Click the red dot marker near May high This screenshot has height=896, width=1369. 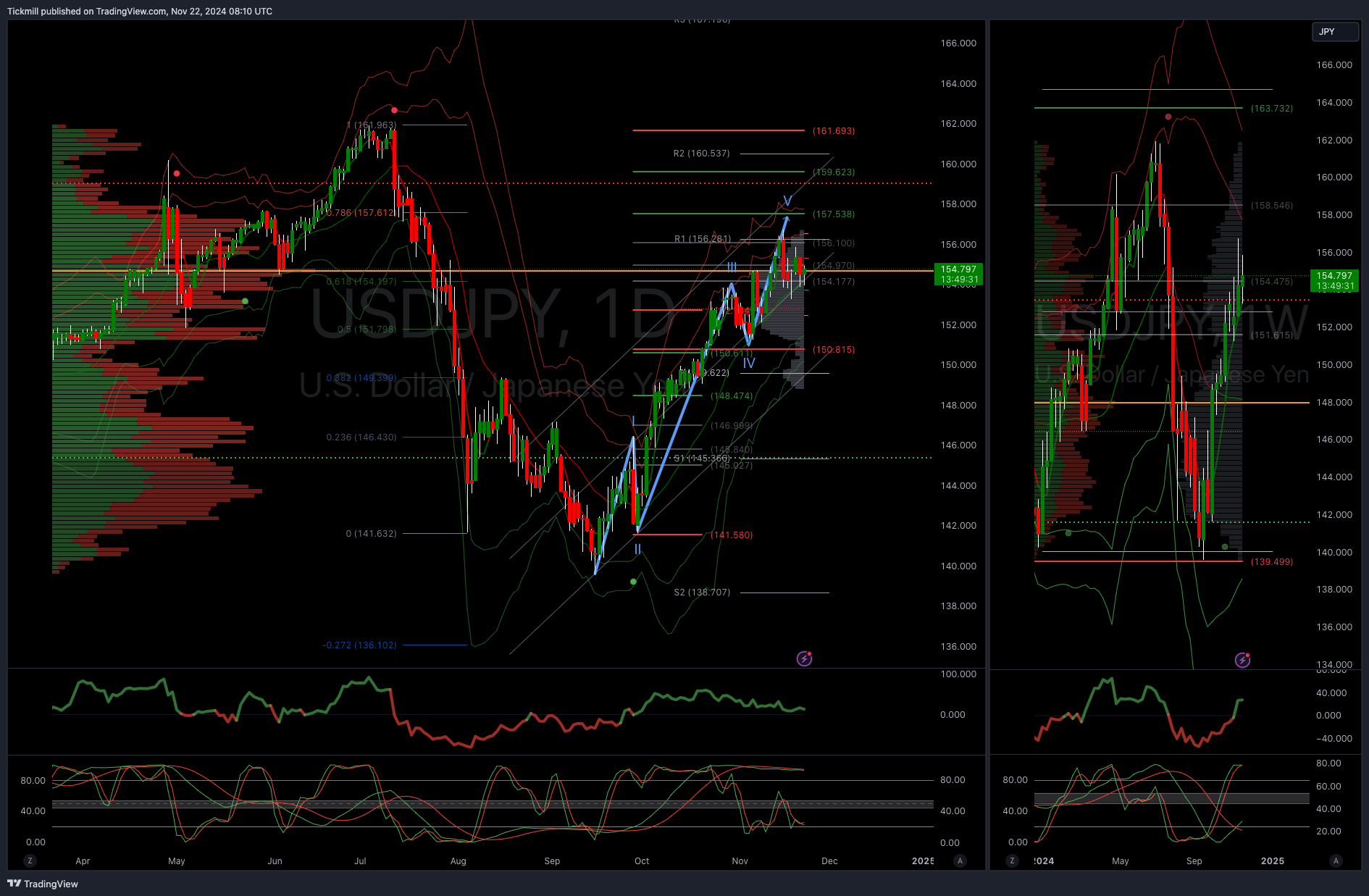(x=177, y=173)
